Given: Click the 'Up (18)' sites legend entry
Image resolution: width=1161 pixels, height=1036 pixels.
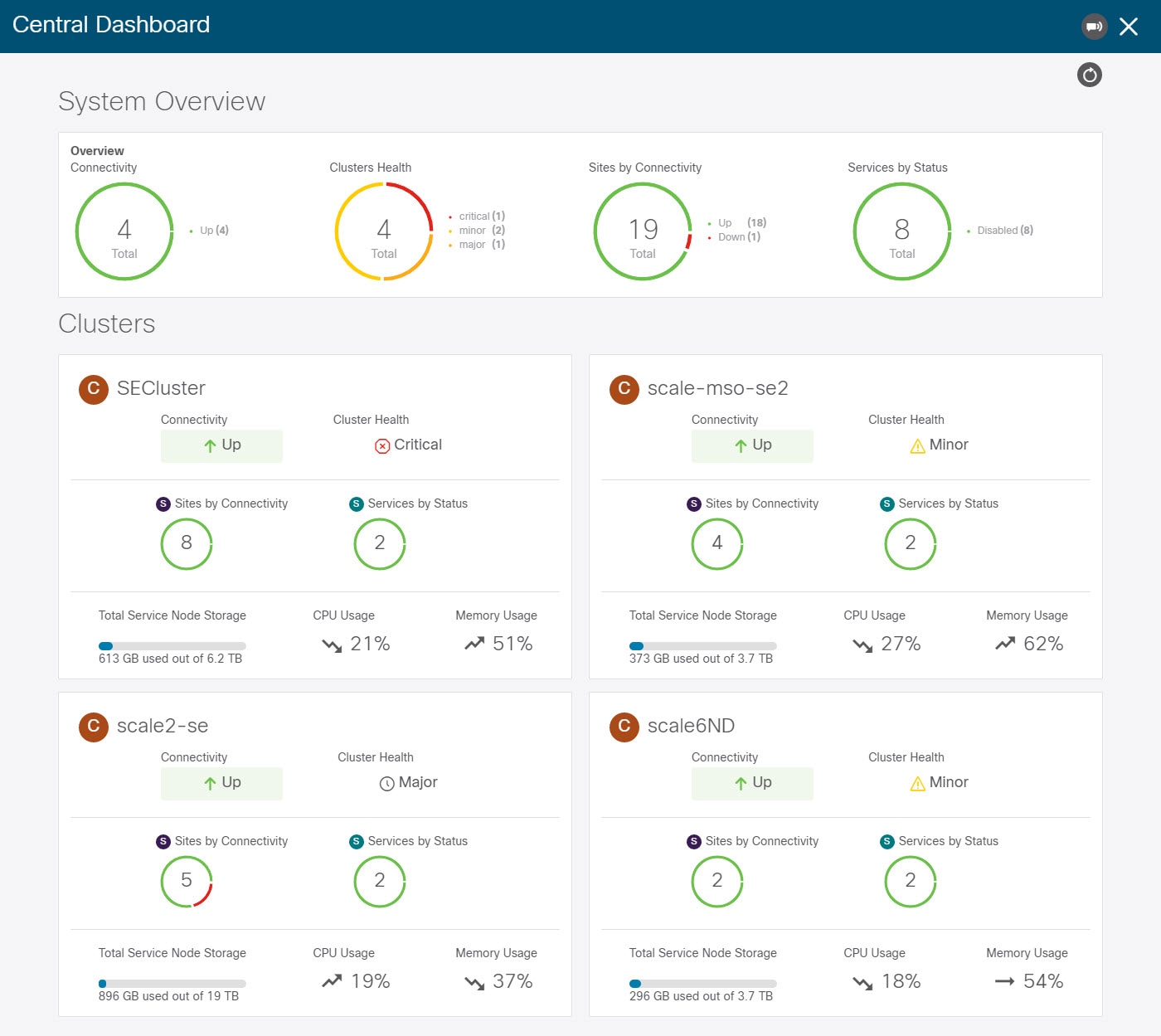Looking at the screenshot, I should click(x=738, y=223).
